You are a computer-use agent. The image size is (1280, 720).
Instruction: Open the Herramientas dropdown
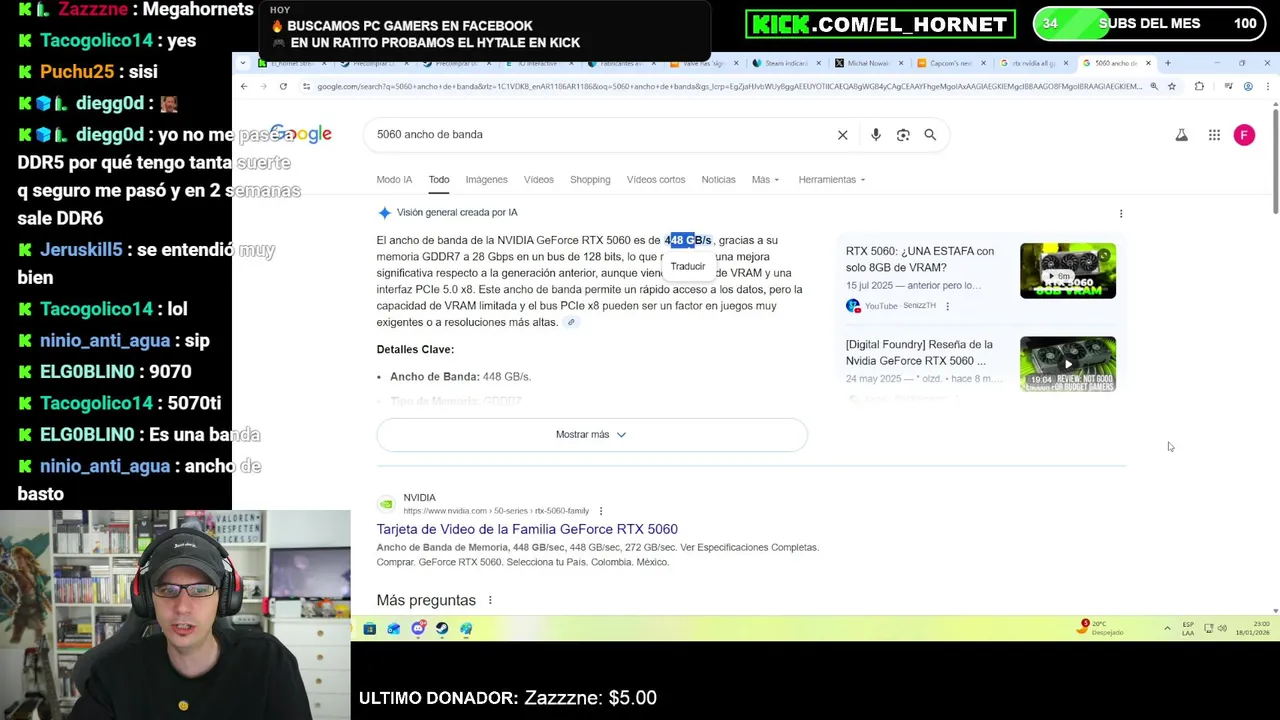point(832,180)
